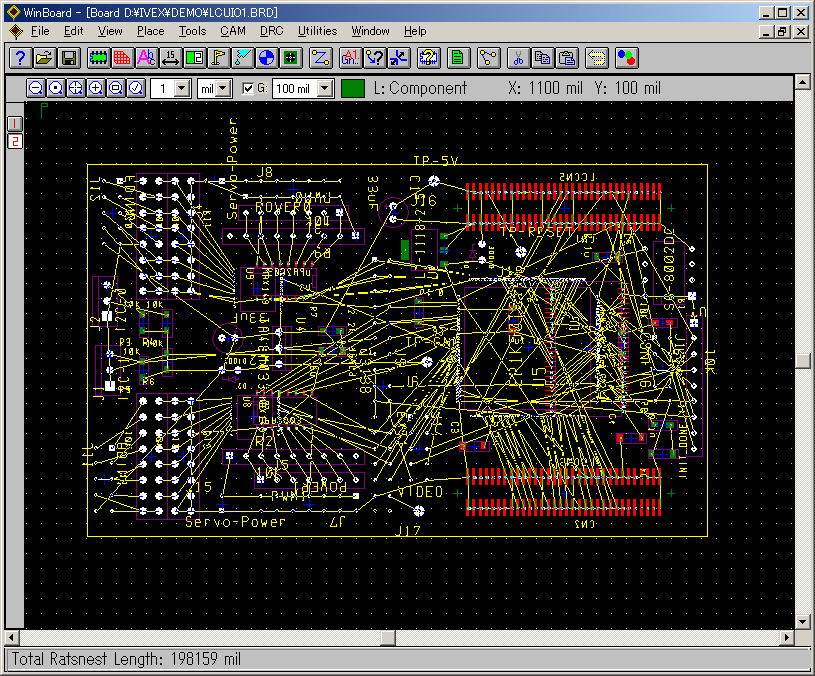
Task: Select the Place Component chip tool
Action: 101,57
